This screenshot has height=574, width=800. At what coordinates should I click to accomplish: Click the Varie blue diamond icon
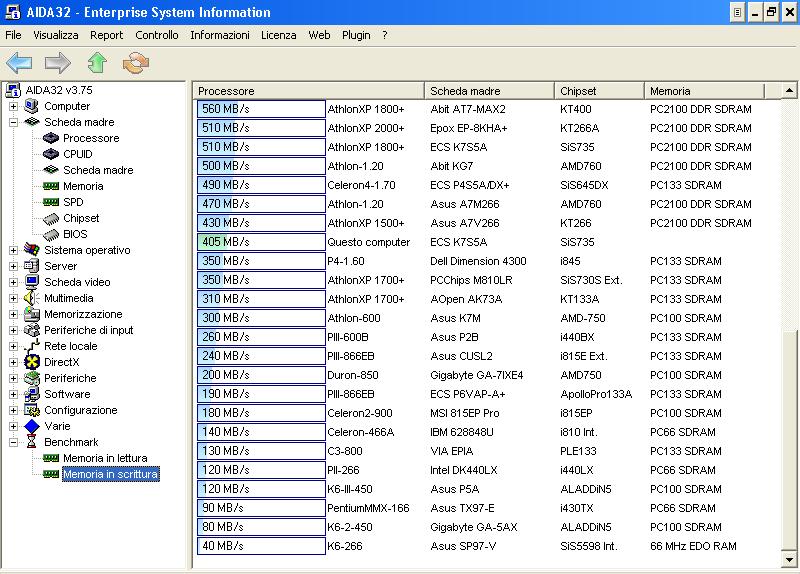pyautogui.click(x=32, y=426)
